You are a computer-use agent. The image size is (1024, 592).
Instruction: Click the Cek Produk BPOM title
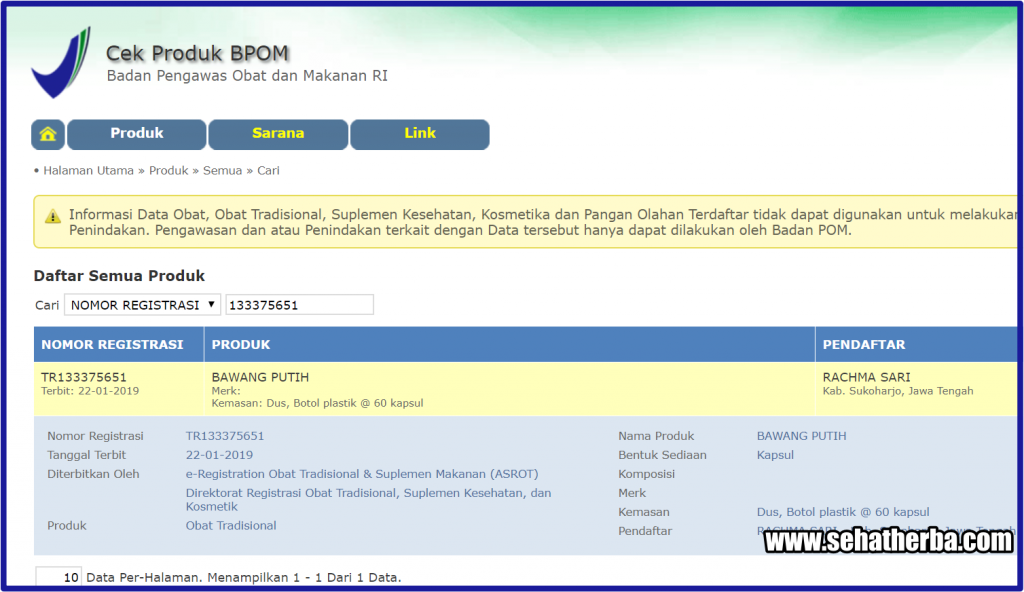[197, 53]
